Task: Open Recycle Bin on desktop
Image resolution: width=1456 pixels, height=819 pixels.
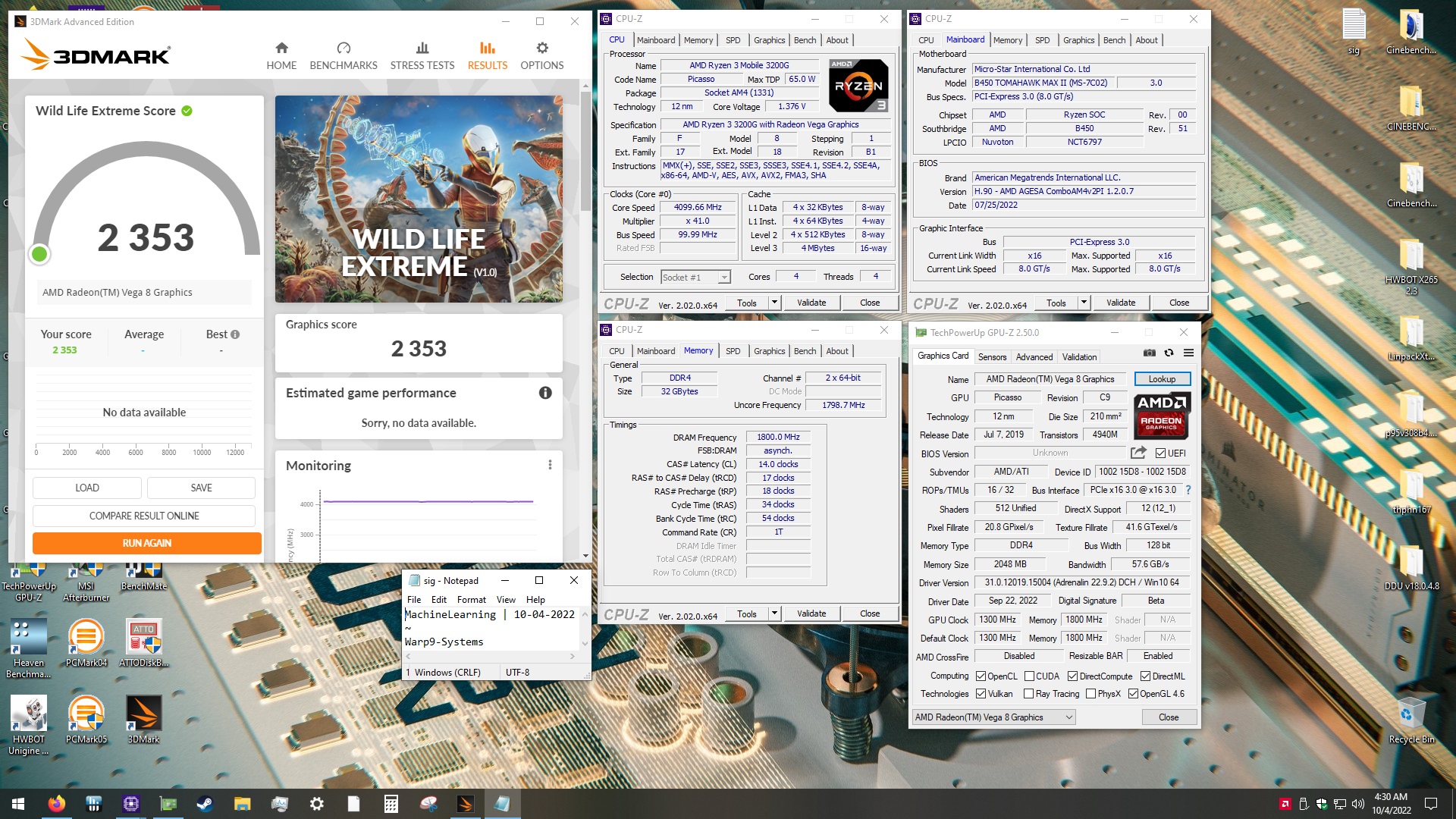Action: coord(1411,721)
